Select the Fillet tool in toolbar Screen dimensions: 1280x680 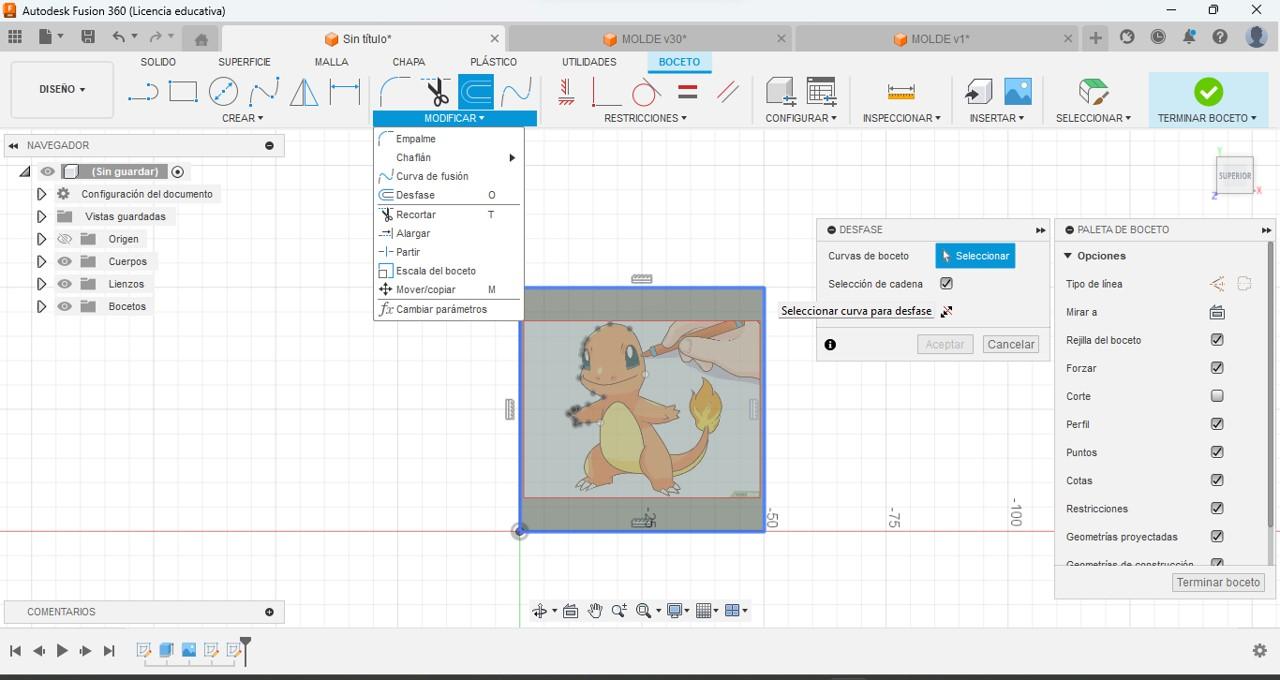(395, 92)
